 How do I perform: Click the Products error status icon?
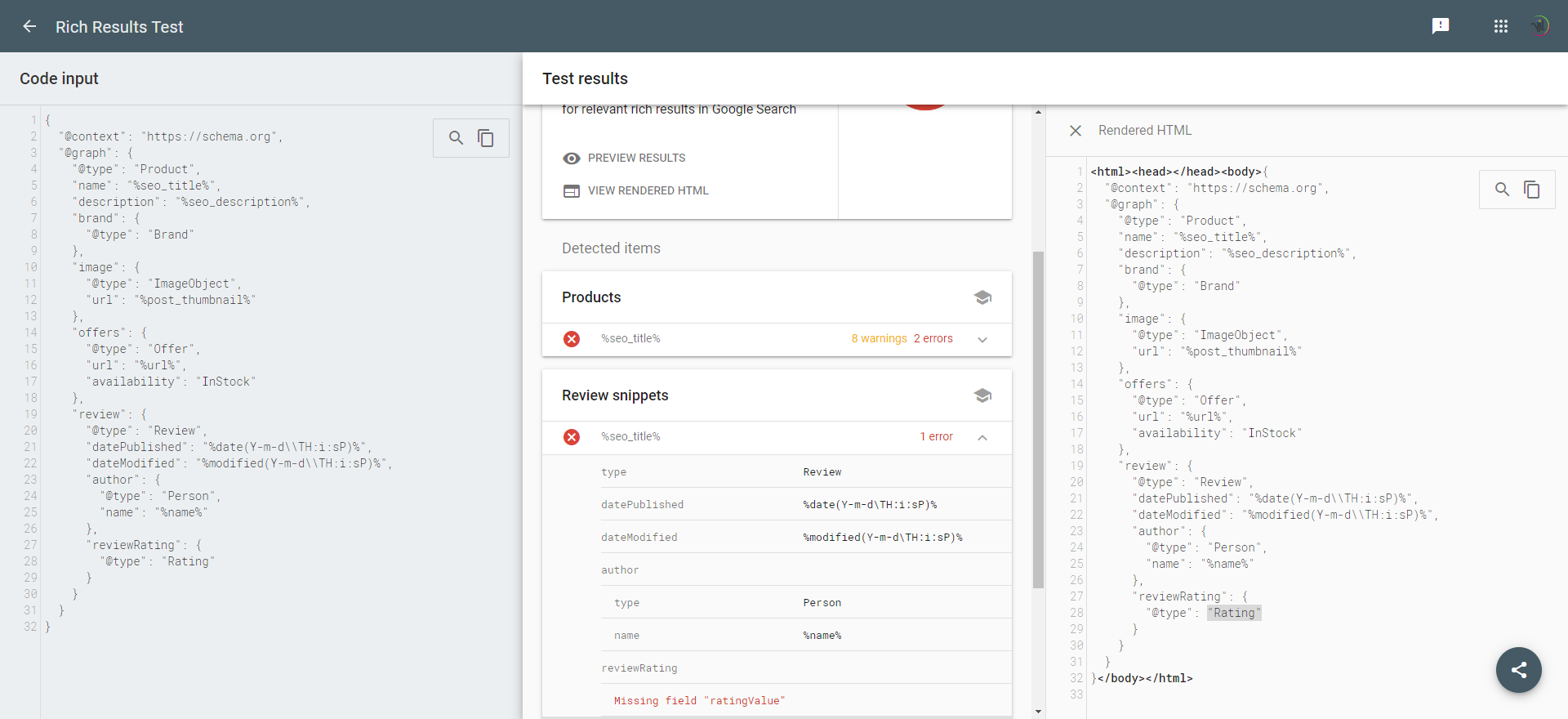[572, 339]
